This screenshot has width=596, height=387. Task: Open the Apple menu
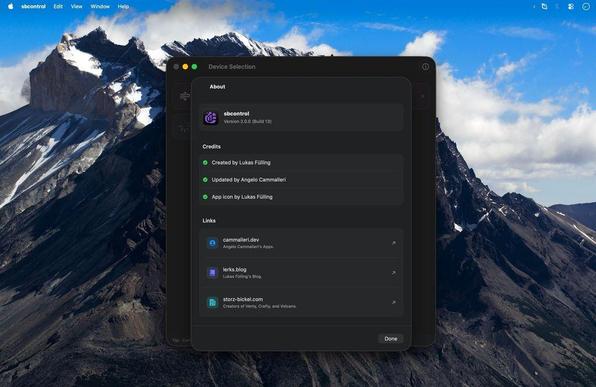(x=10, y=6)
